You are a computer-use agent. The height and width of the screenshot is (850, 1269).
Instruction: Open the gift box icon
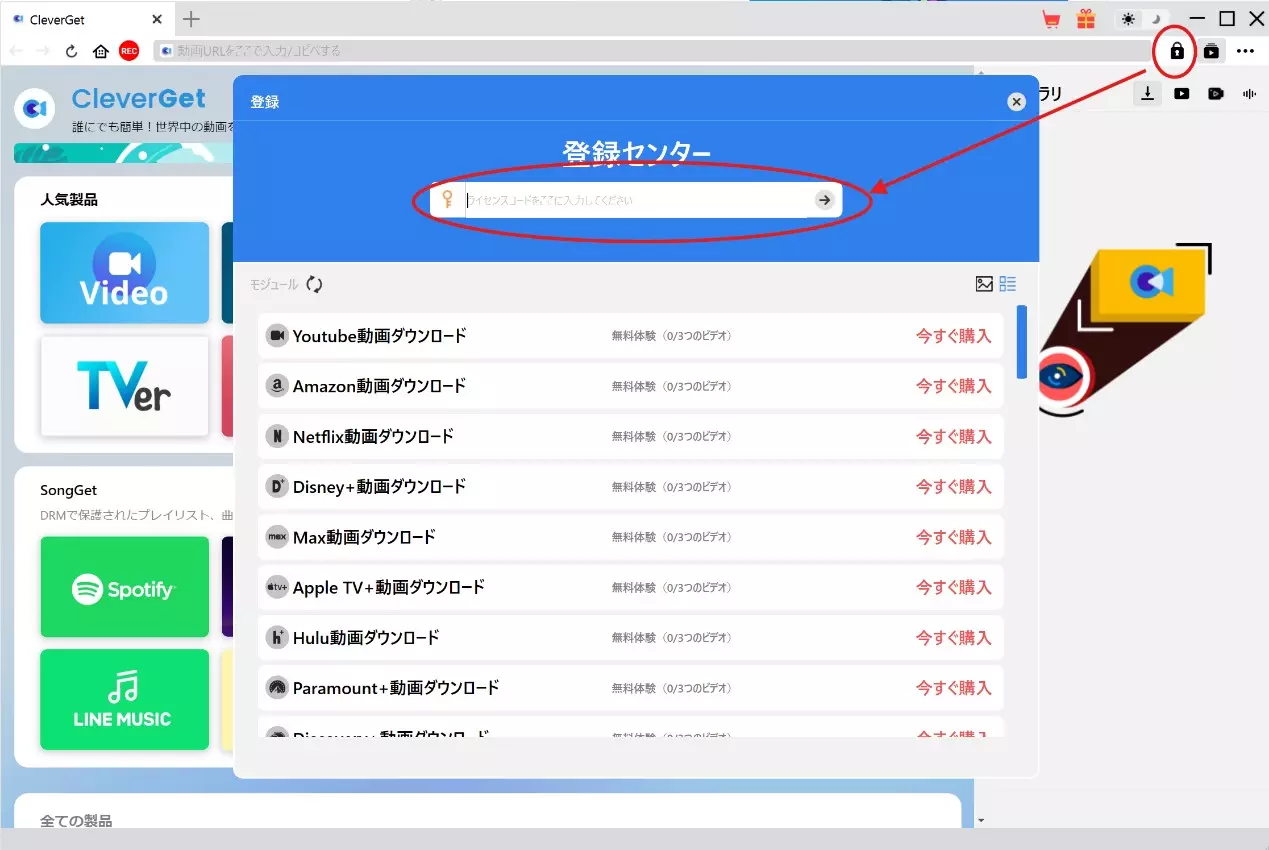[1086, 19]
